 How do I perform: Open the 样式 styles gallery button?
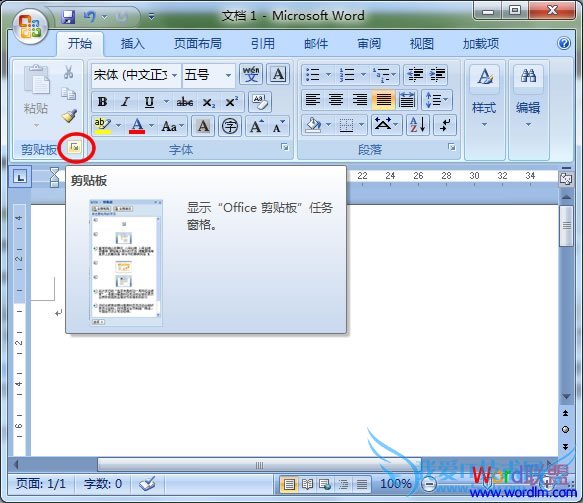[484, 97]
